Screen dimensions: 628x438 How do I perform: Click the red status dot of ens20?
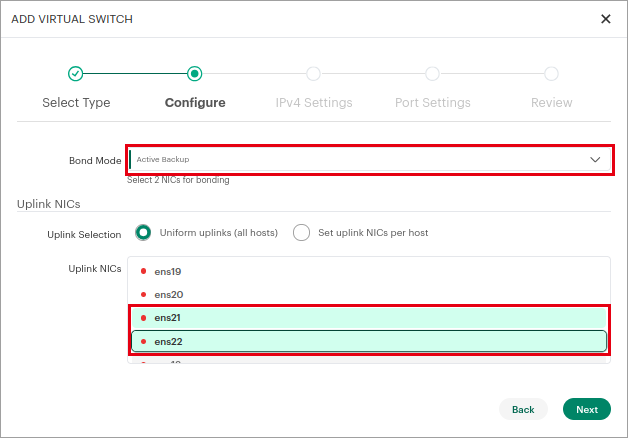[x=143, y=295]
